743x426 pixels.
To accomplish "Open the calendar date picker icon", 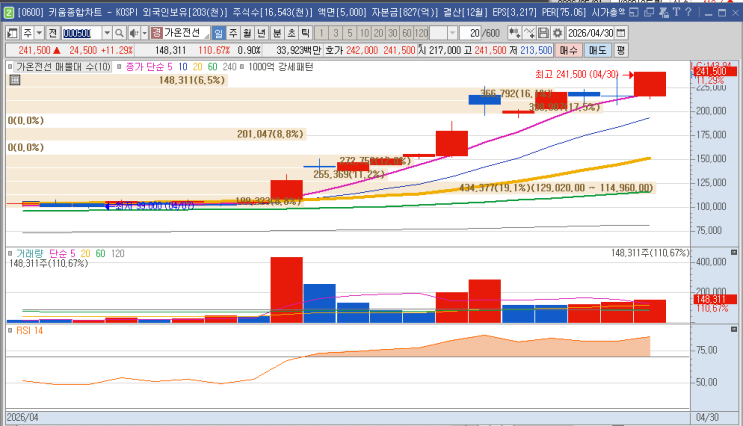I will click(621, 33).
